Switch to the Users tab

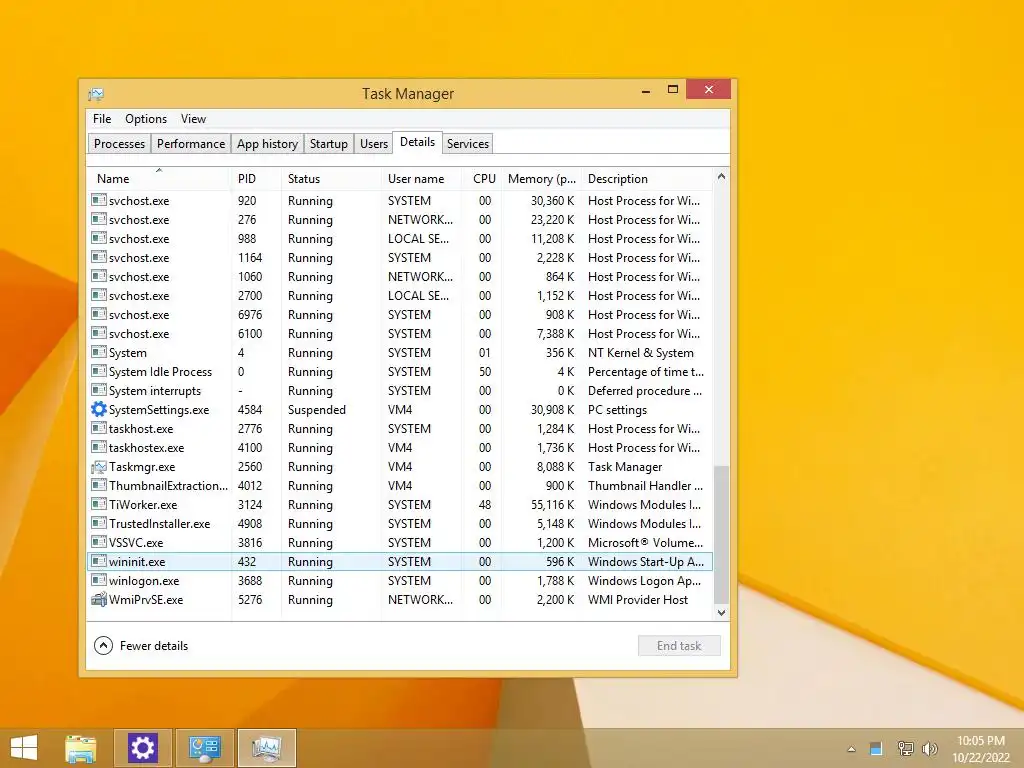[374, 144]
